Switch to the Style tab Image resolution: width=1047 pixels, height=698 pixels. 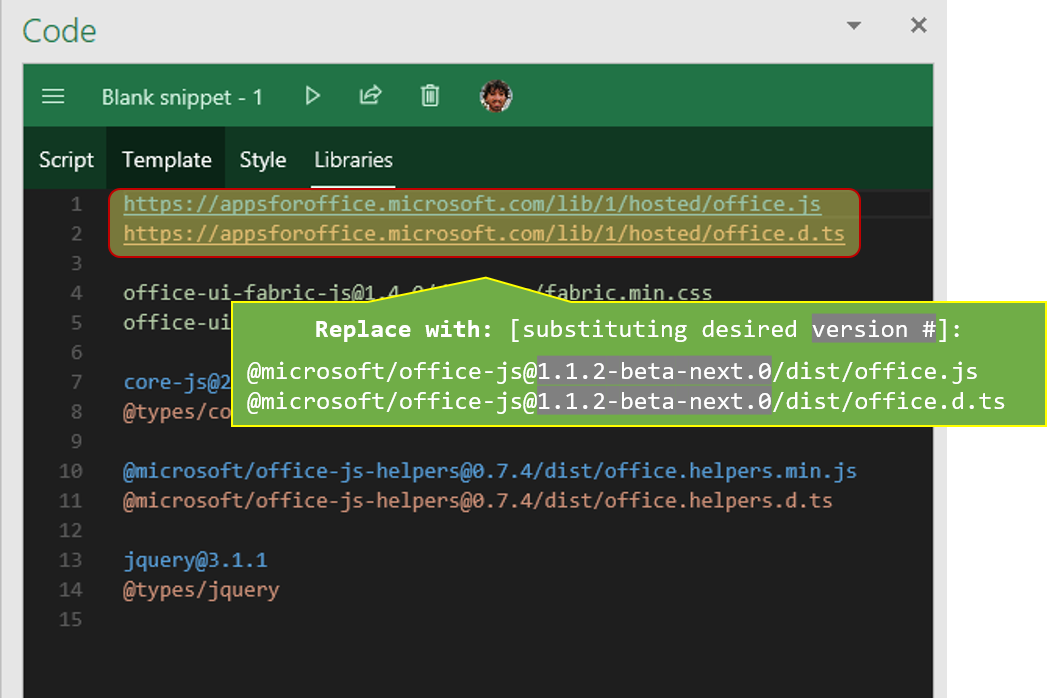point(262,160)
